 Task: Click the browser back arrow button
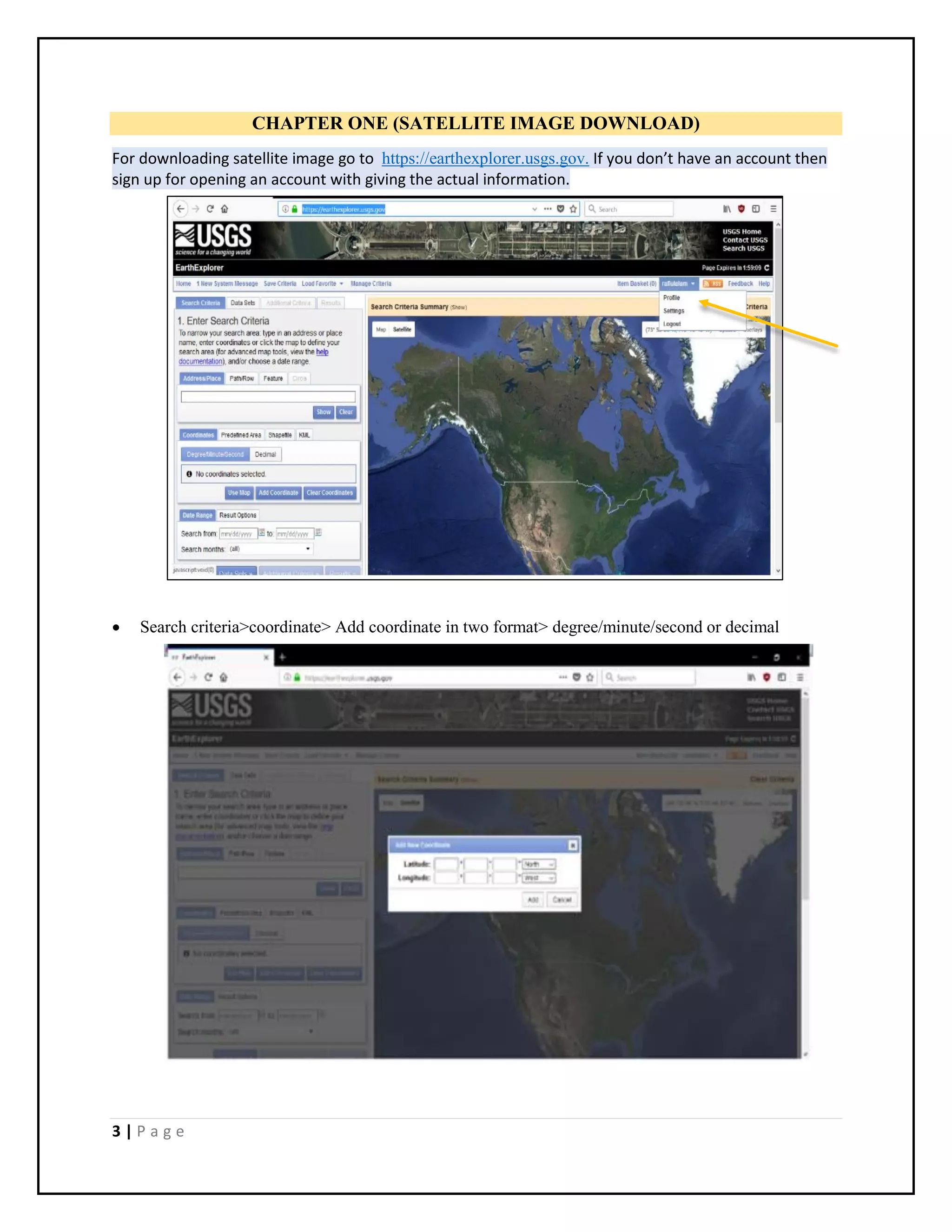click(180, 209)
